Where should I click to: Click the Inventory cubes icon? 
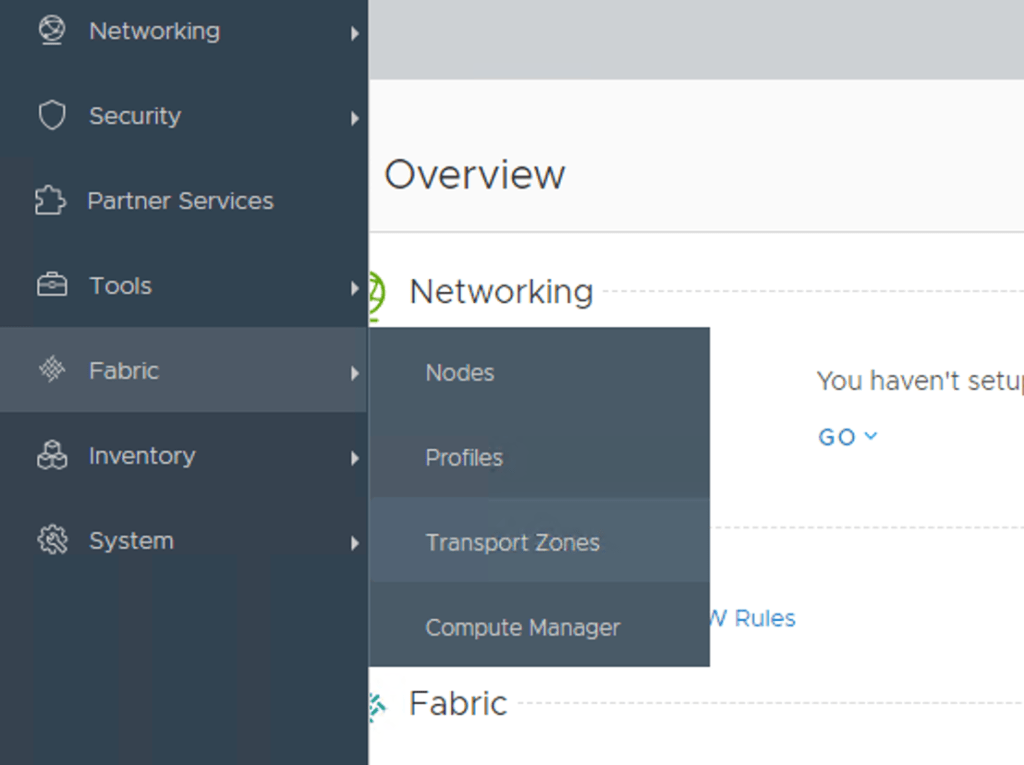coord(51,456)
